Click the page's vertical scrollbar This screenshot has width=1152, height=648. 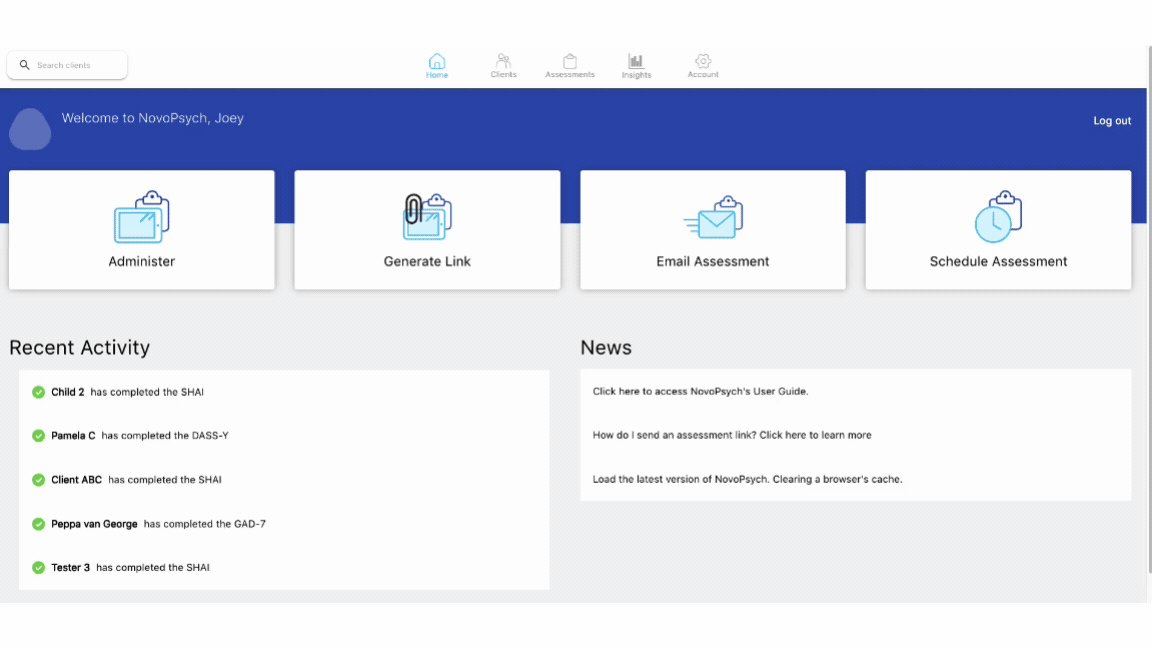coord(1148,309)
